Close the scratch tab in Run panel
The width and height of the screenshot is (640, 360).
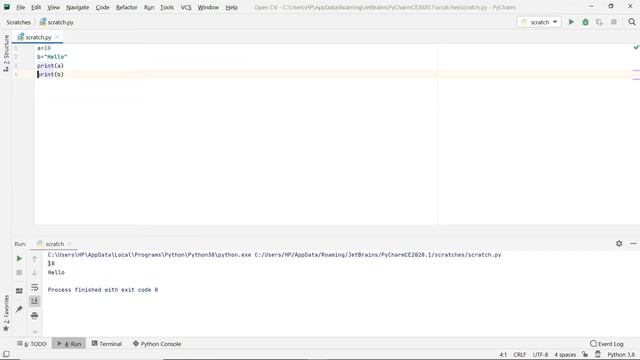(70, 244)
